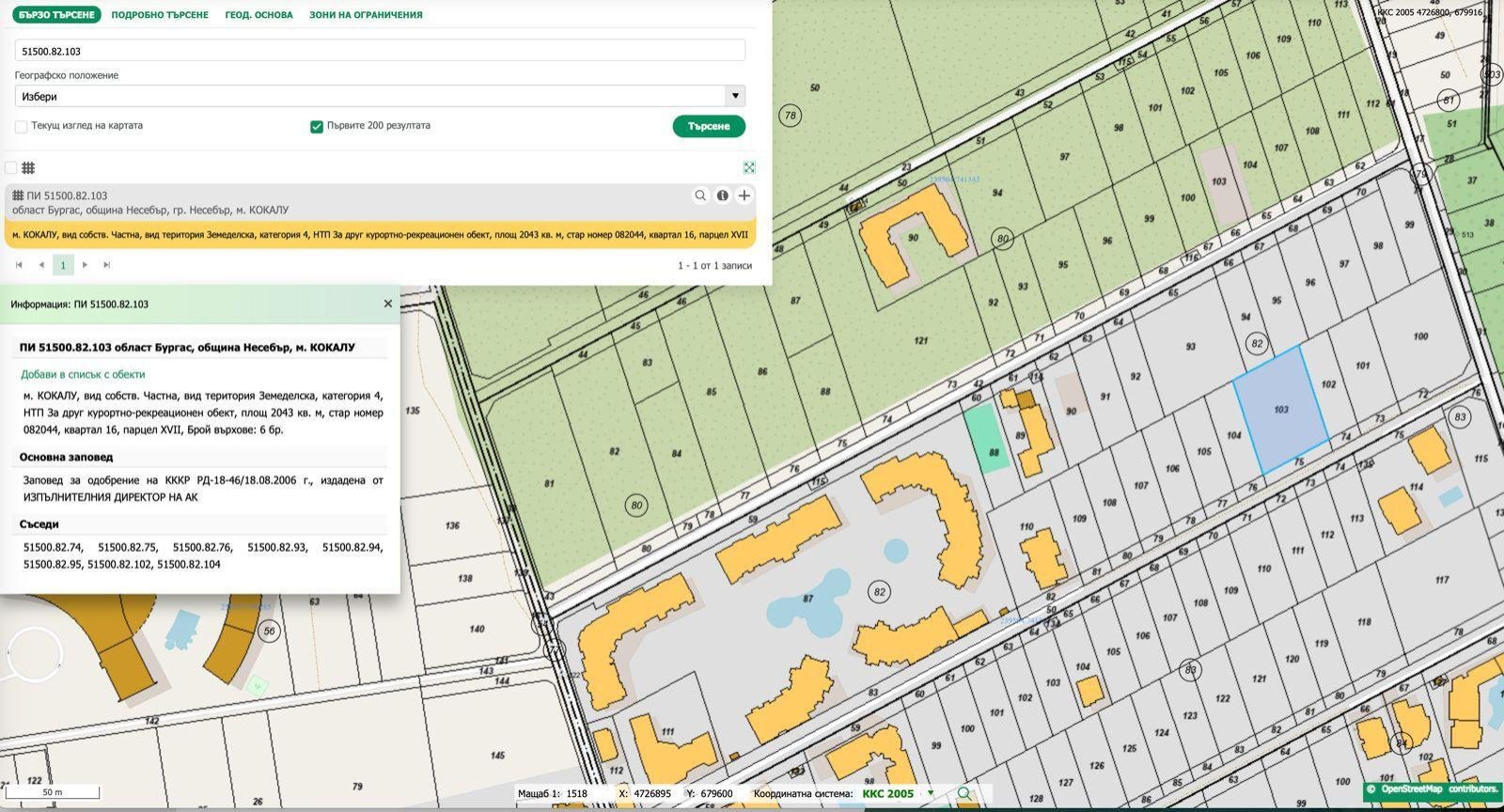Viewport: 1504px width, 812px height.
Task: Click the zoom-to-parcel magnifier icon in result row
Action: coord(700,195)
